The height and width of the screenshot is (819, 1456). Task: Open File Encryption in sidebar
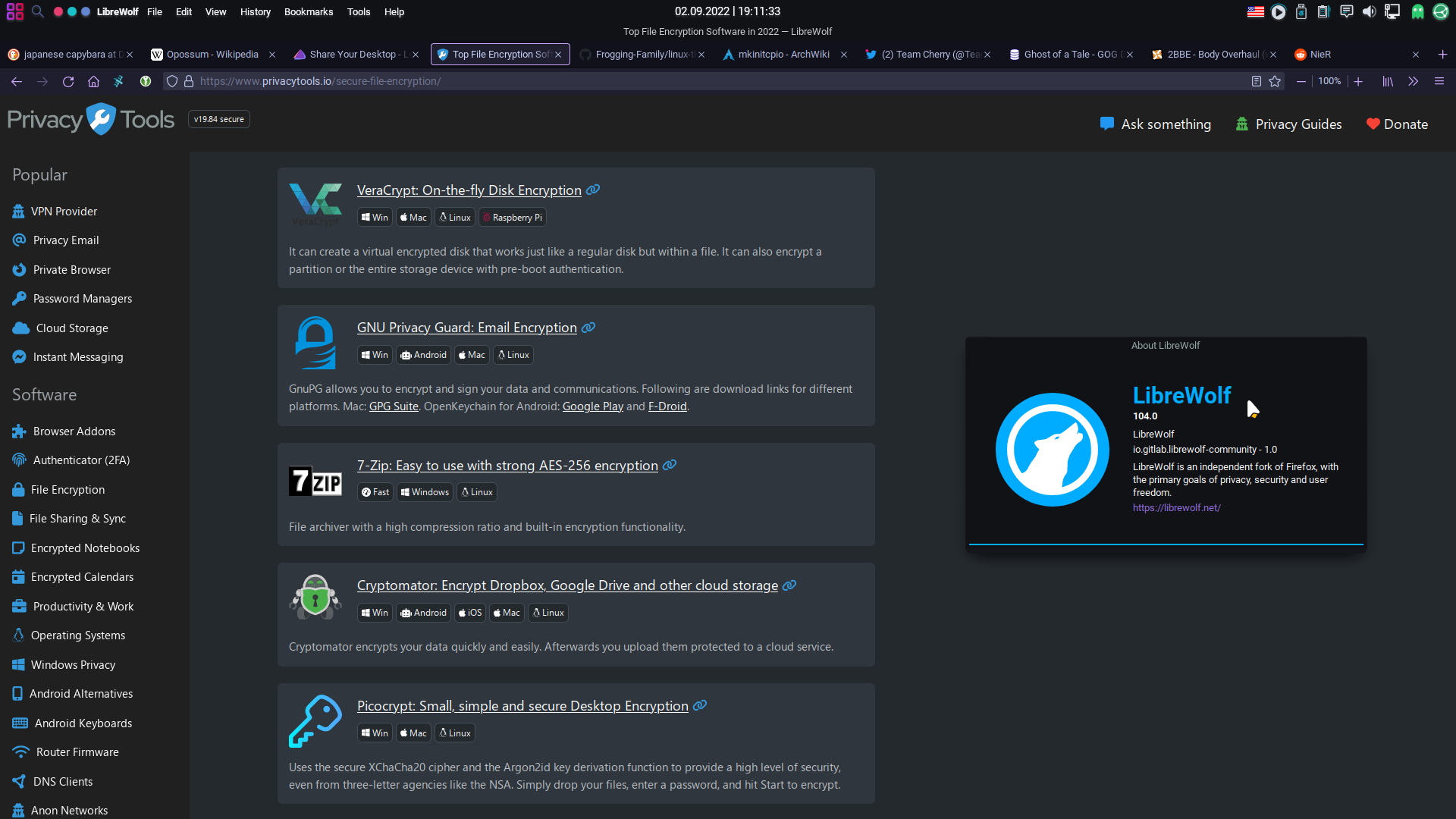click(x=58, y=490)
